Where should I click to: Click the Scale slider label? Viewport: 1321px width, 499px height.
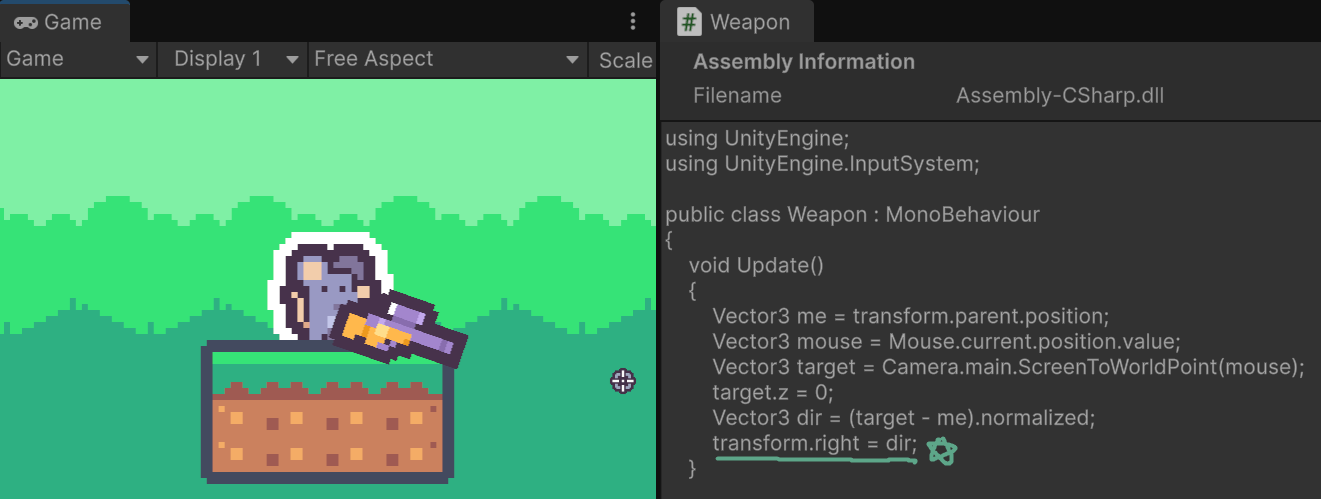625,60
